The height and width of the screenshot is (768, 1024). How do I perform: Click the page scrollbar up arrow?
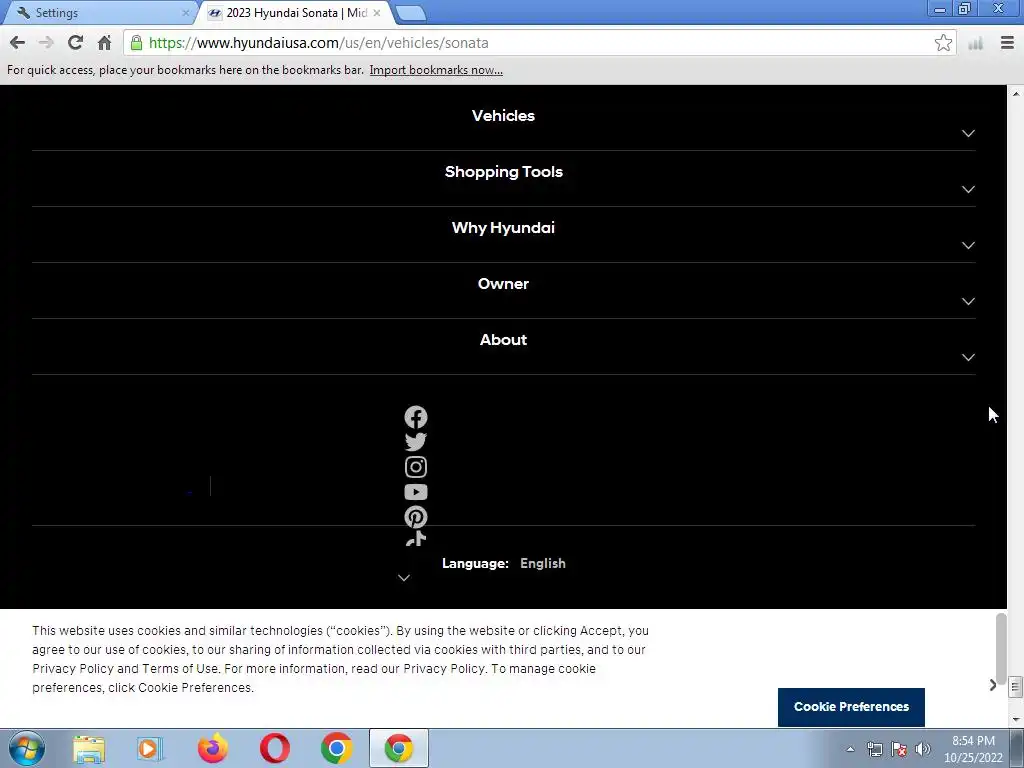point(1016,93)
